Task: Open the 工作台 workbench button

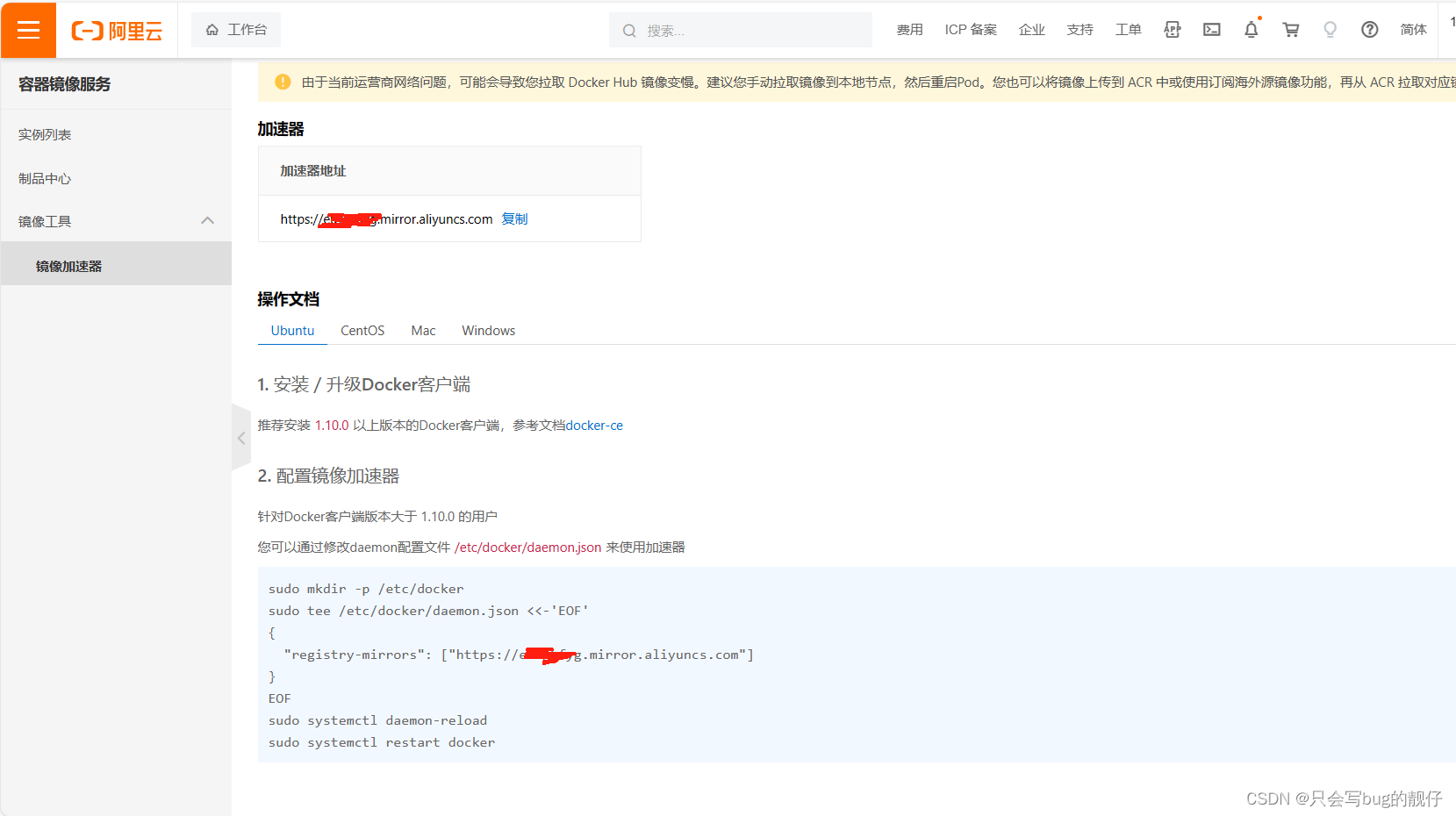Action: click(236, 30)
